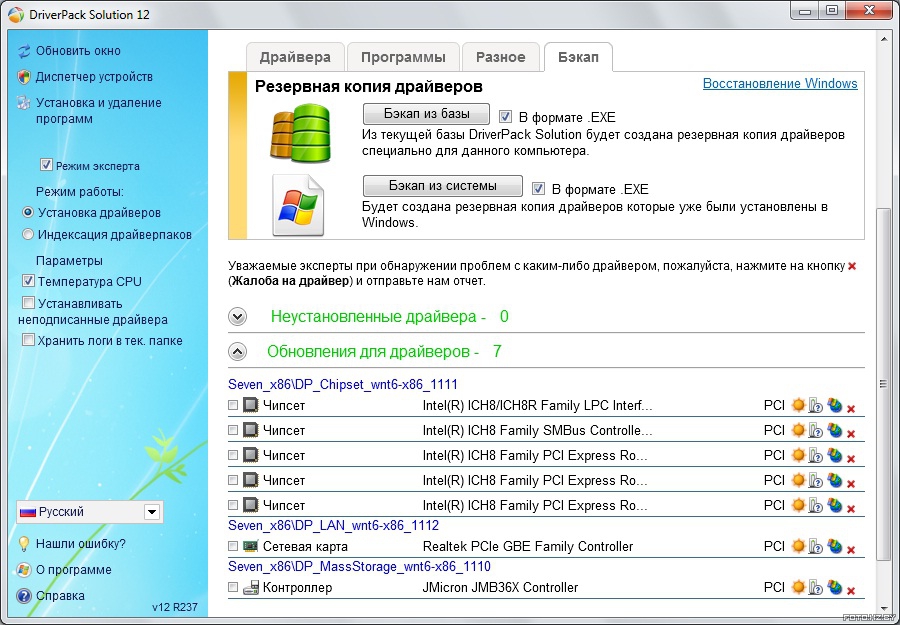Image resolution: width=900 pixels, height=625 pixels.
Task: Click the sun icon in JMicron JMB36X row
Action: tap(798, 587)
